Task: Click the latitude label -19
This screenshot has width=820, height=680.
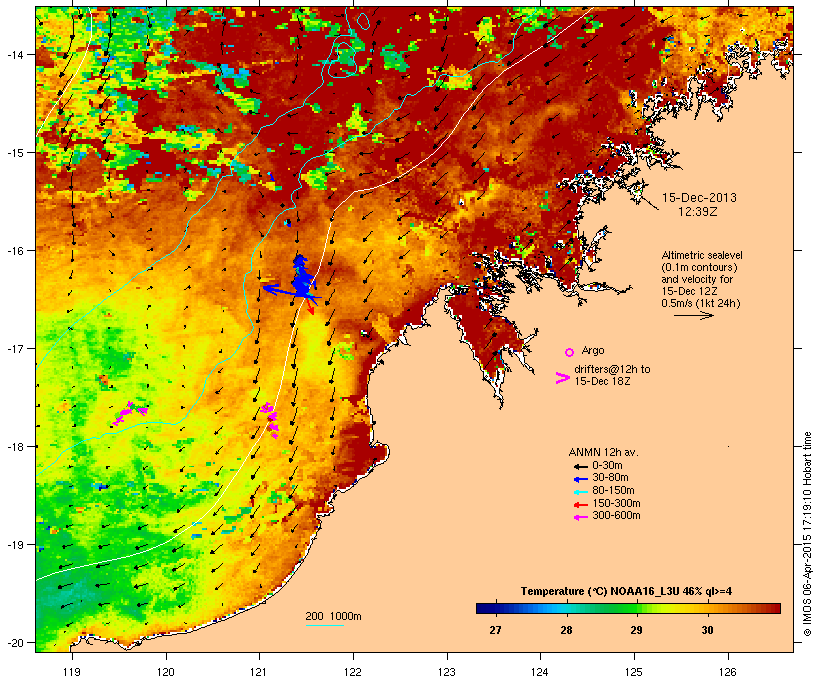Action: coord(14,545)
